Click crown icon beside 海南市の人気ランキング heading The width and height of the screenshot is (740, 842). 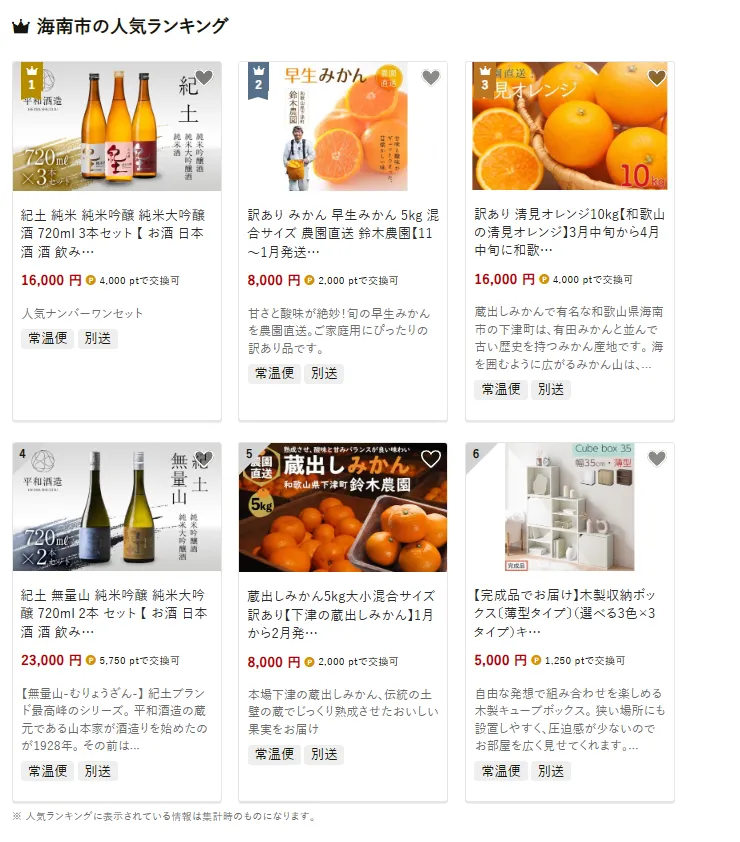coord(20,26)
